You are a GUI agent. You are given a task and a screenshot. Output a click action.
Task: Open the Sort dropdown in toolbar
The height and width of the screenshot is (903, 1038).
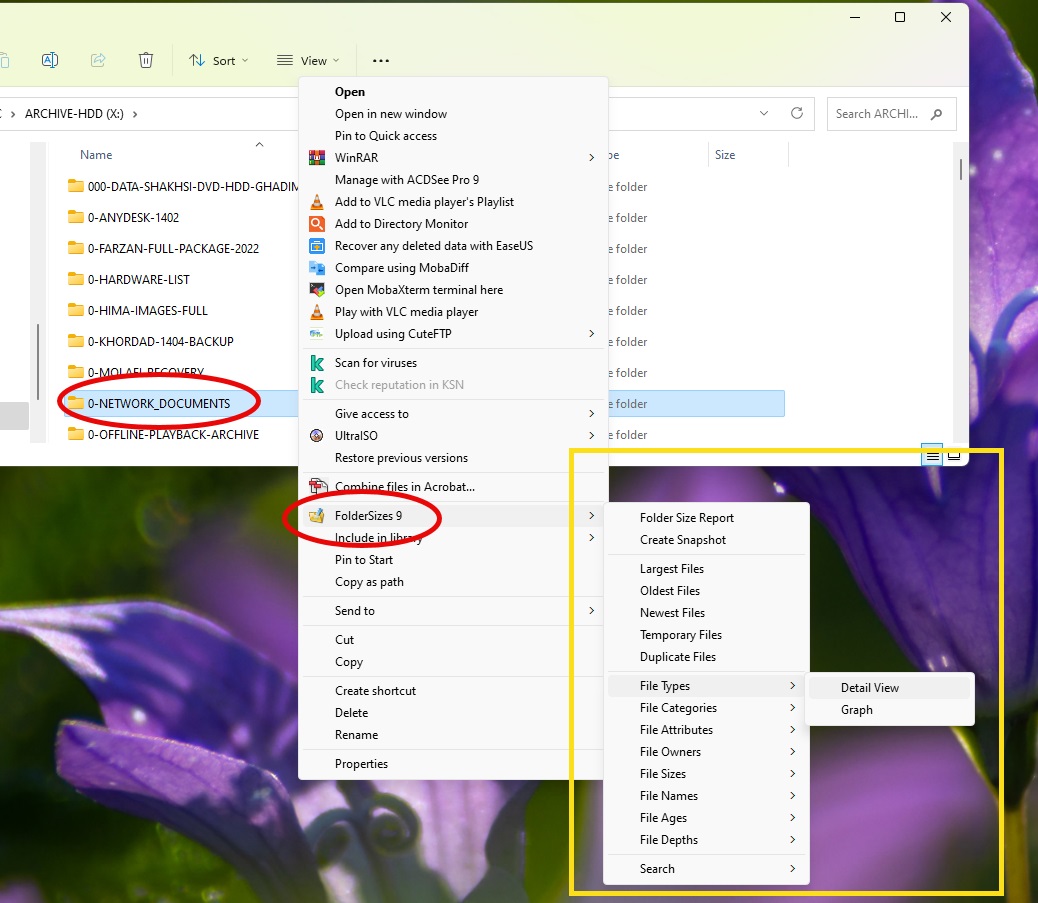219,60
